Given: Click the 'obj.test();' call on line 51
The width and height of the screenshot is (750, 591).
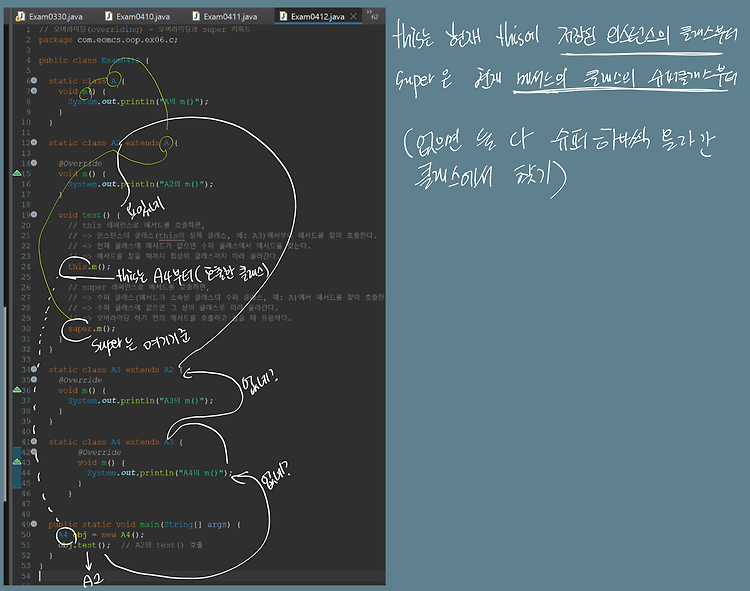Looking at the screenshot, I should [84, 545].
